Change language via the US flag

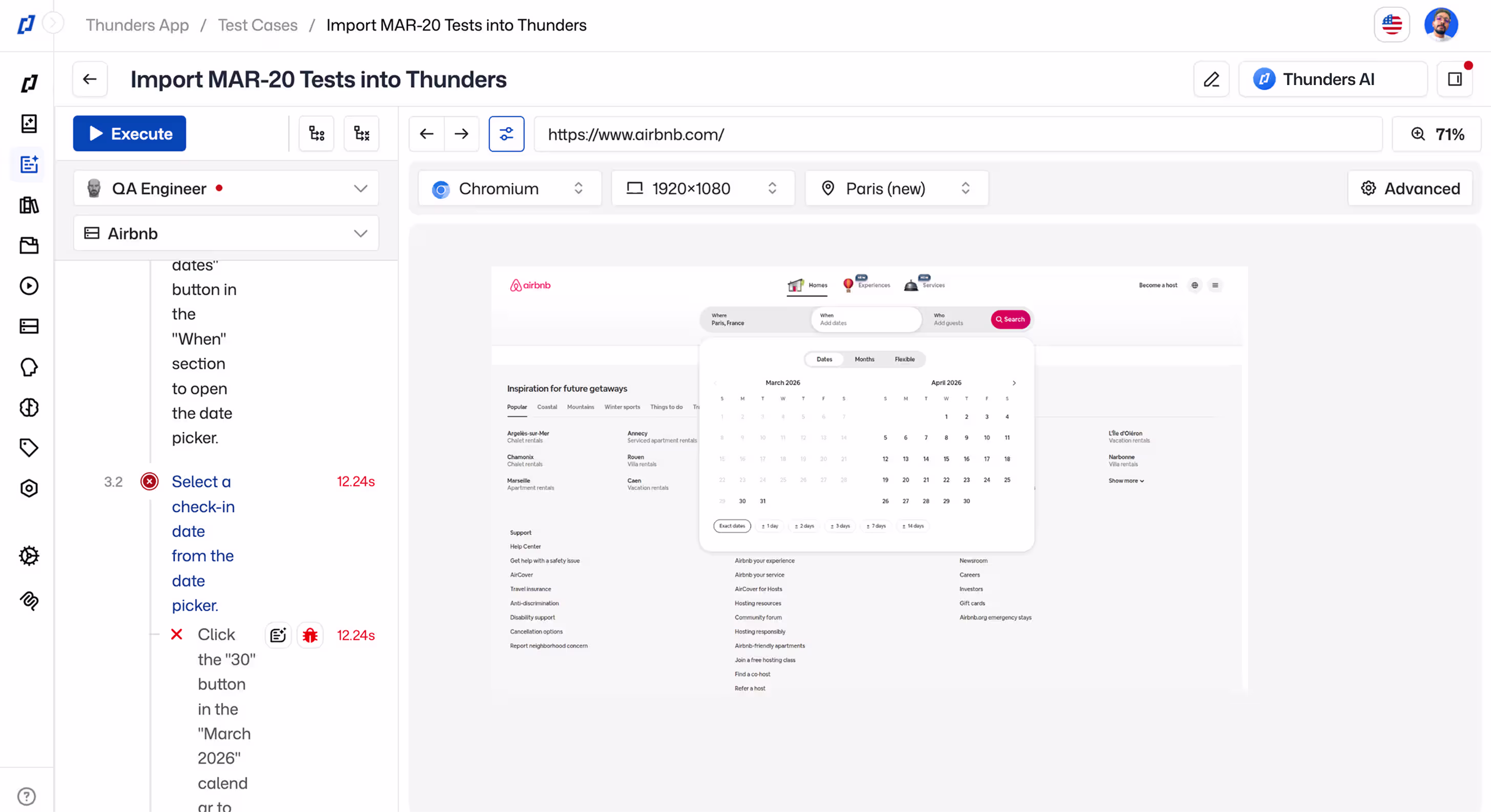tap(1392, 25)
